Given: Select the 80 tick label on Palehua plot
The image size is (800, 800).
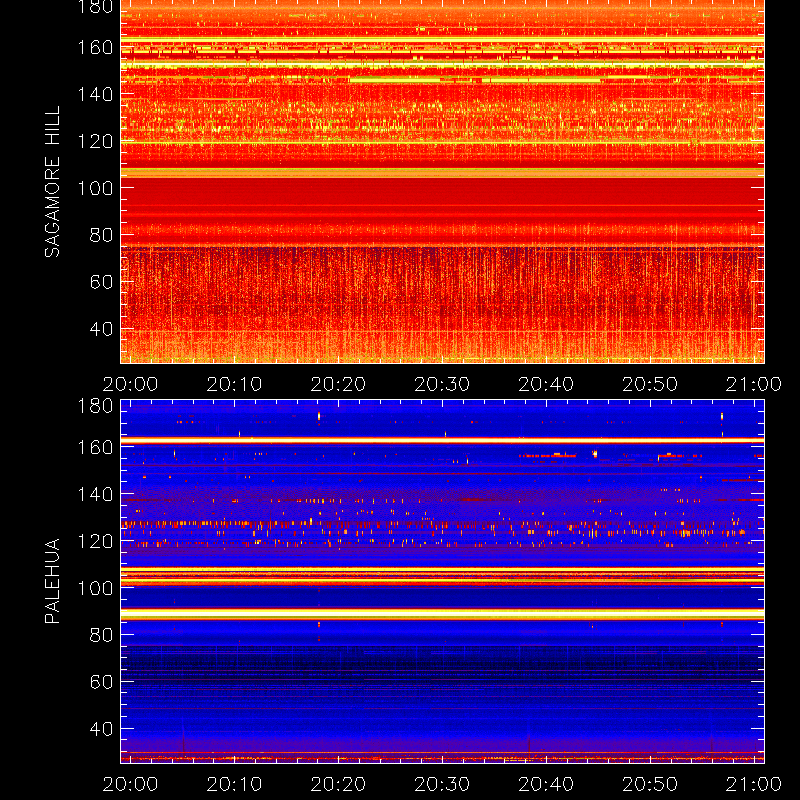Looking at the screenshot, I should coord(101,635).
